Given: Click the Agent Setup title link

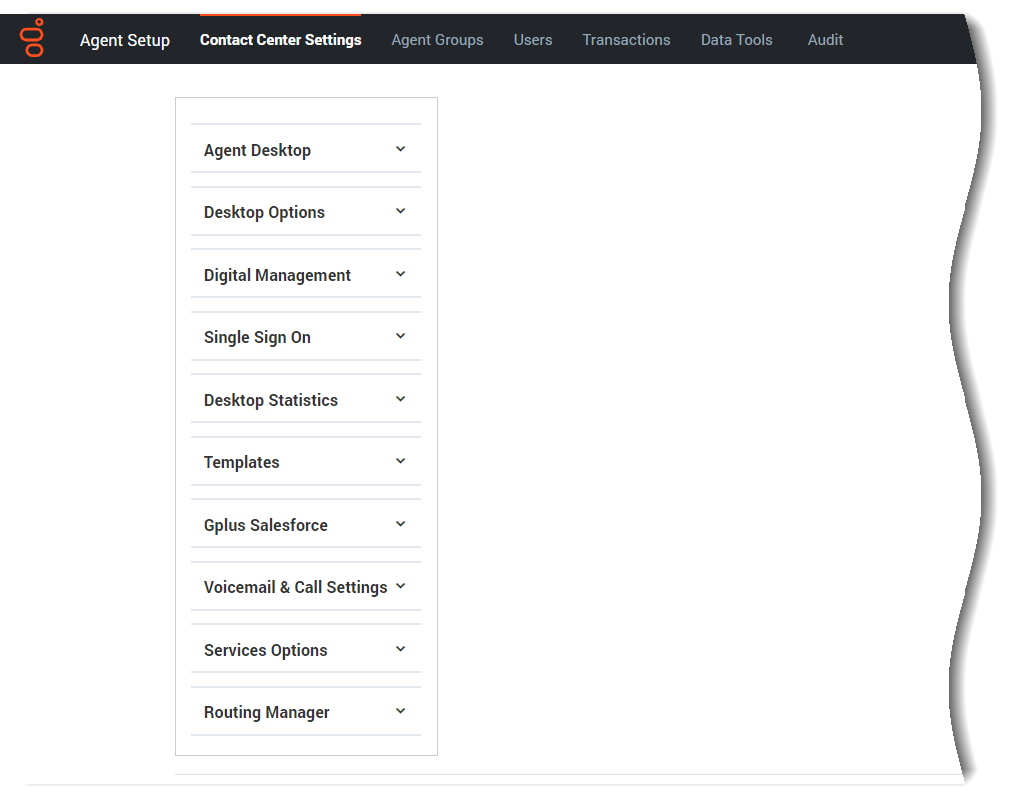Looking at the screenshot, I should [x=125, y=40].
